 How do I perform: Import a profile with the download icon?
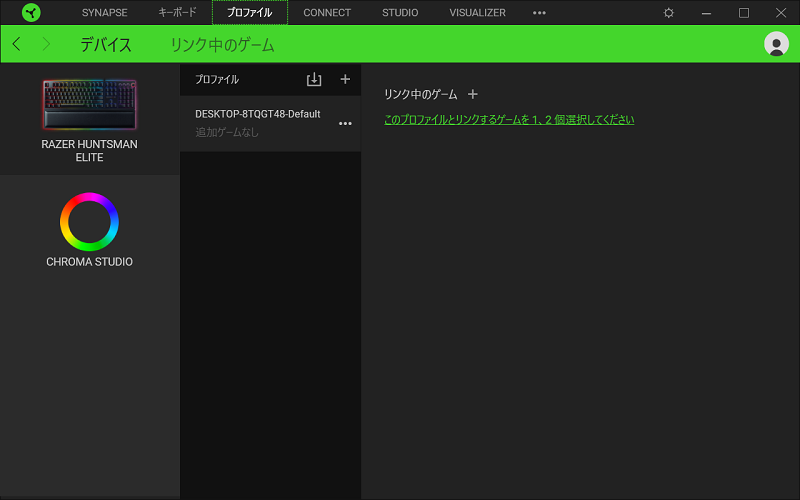[314, 79]
